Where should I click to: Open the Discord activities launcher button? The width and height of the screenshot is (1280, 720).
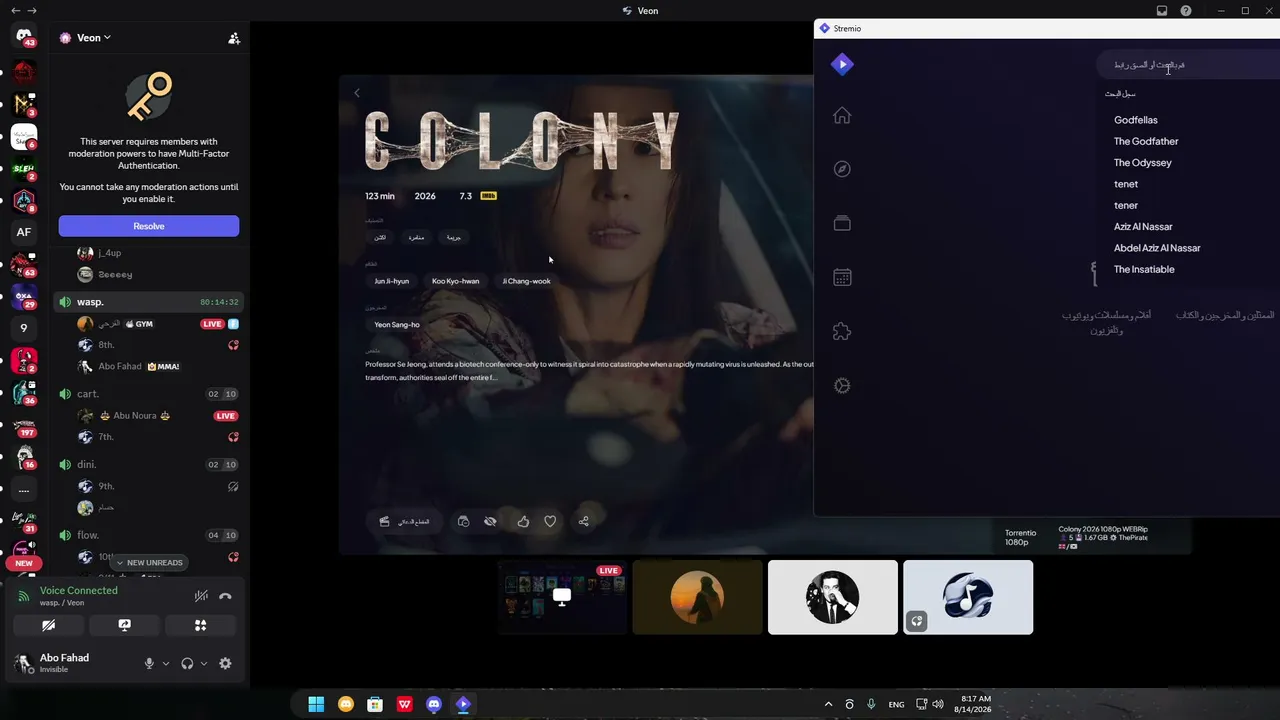(200, 625)
